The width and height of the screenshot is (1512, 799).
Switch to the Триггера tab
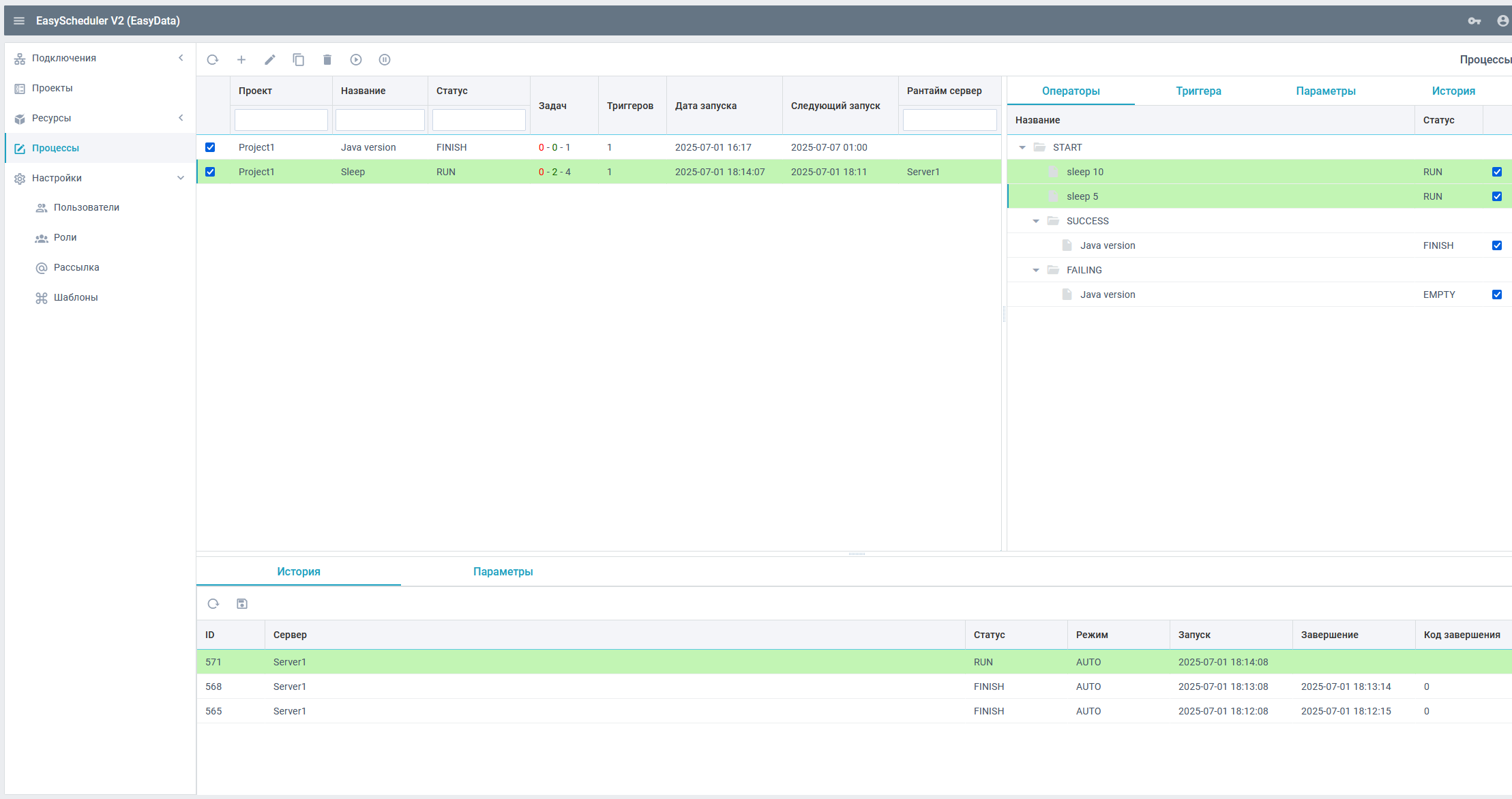1198,90
